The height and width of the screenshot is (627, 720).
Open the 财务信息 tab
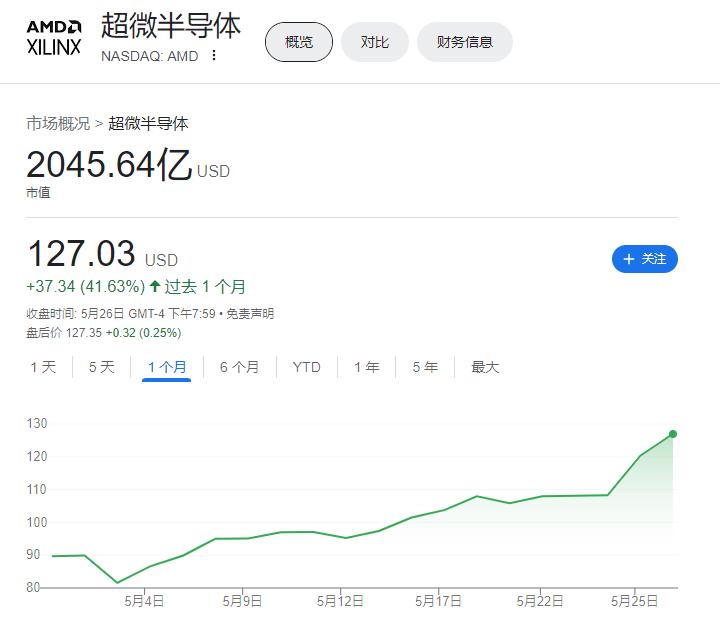click(465, 42)
